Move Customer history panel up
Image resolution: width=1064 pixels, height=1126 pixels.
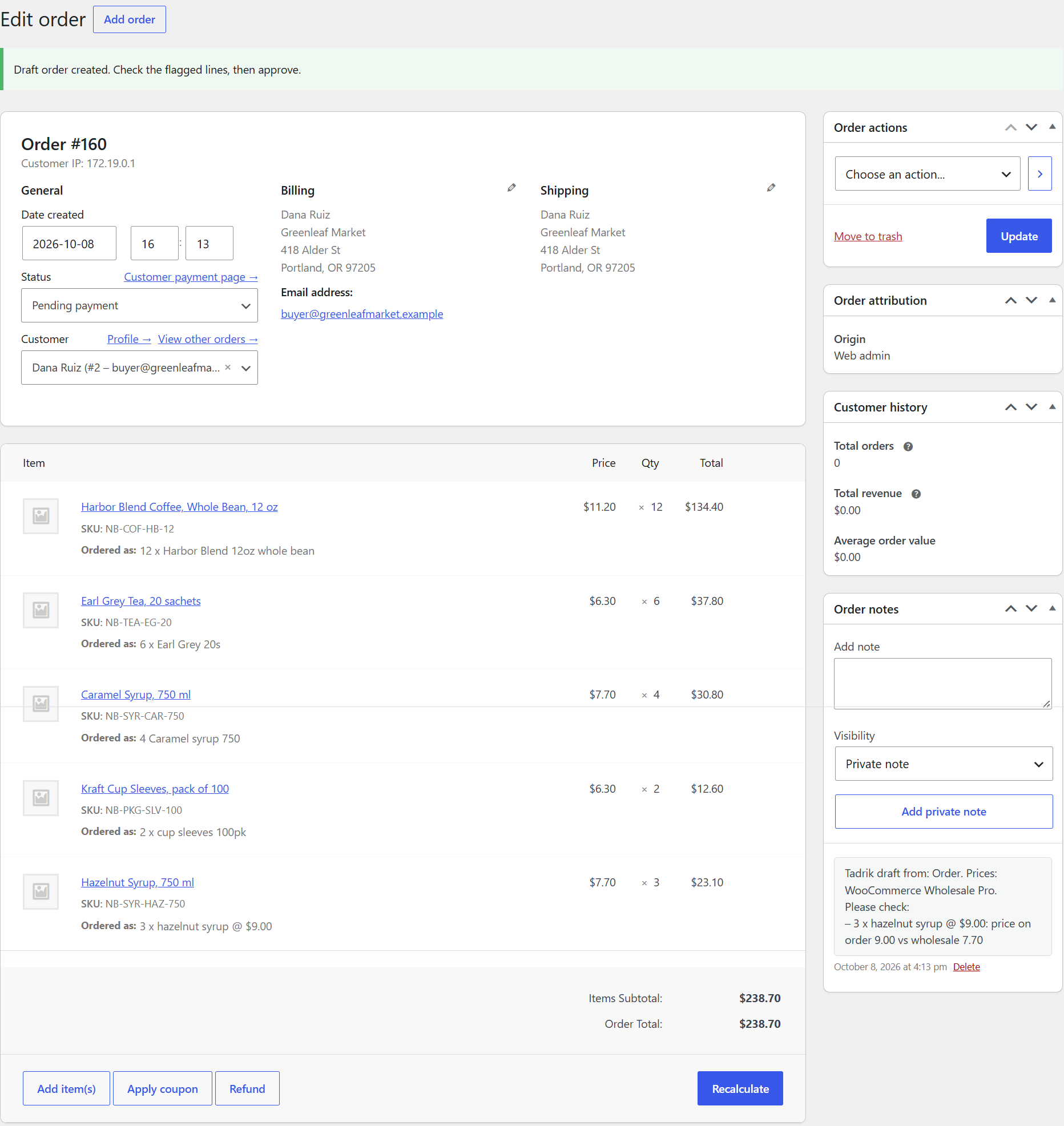(x=1011, y=407)
